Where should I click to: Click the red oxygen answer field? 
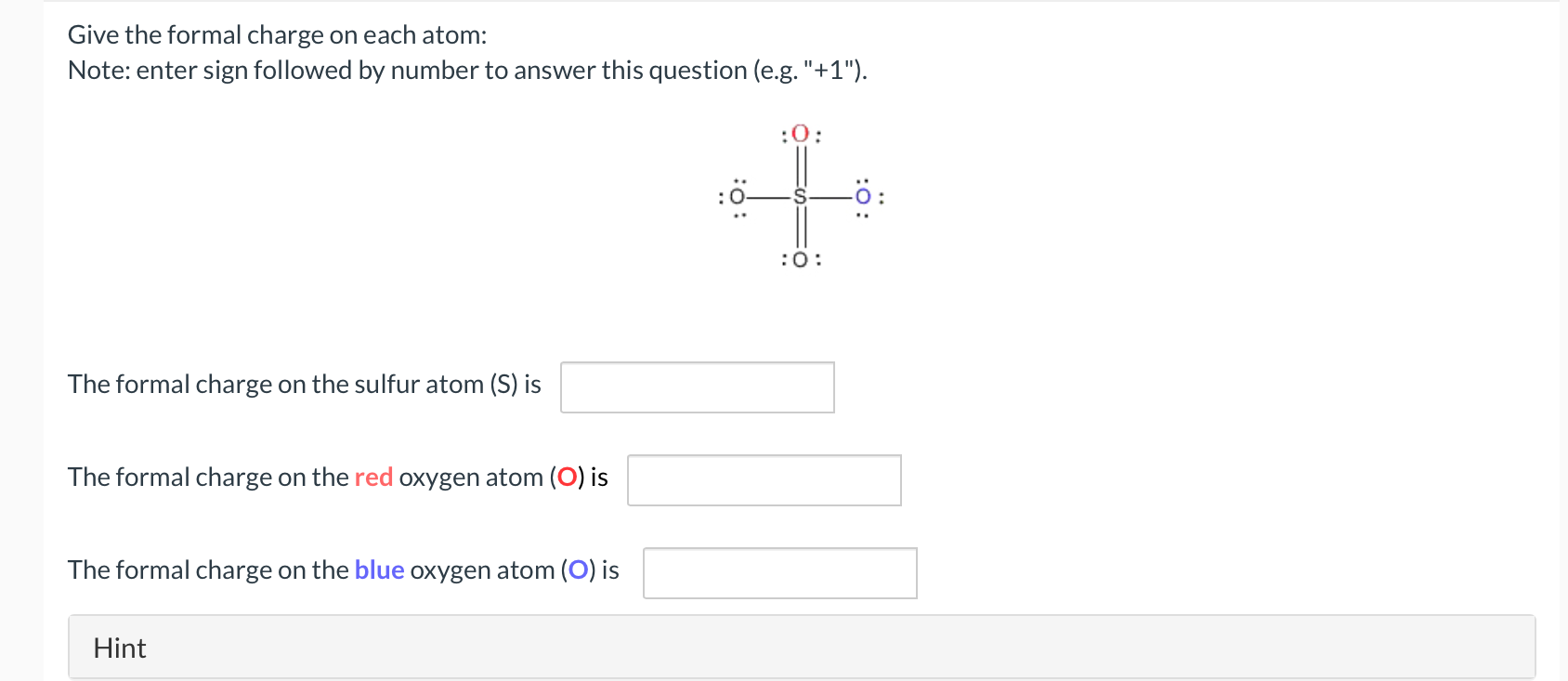(x=764, y=479)
